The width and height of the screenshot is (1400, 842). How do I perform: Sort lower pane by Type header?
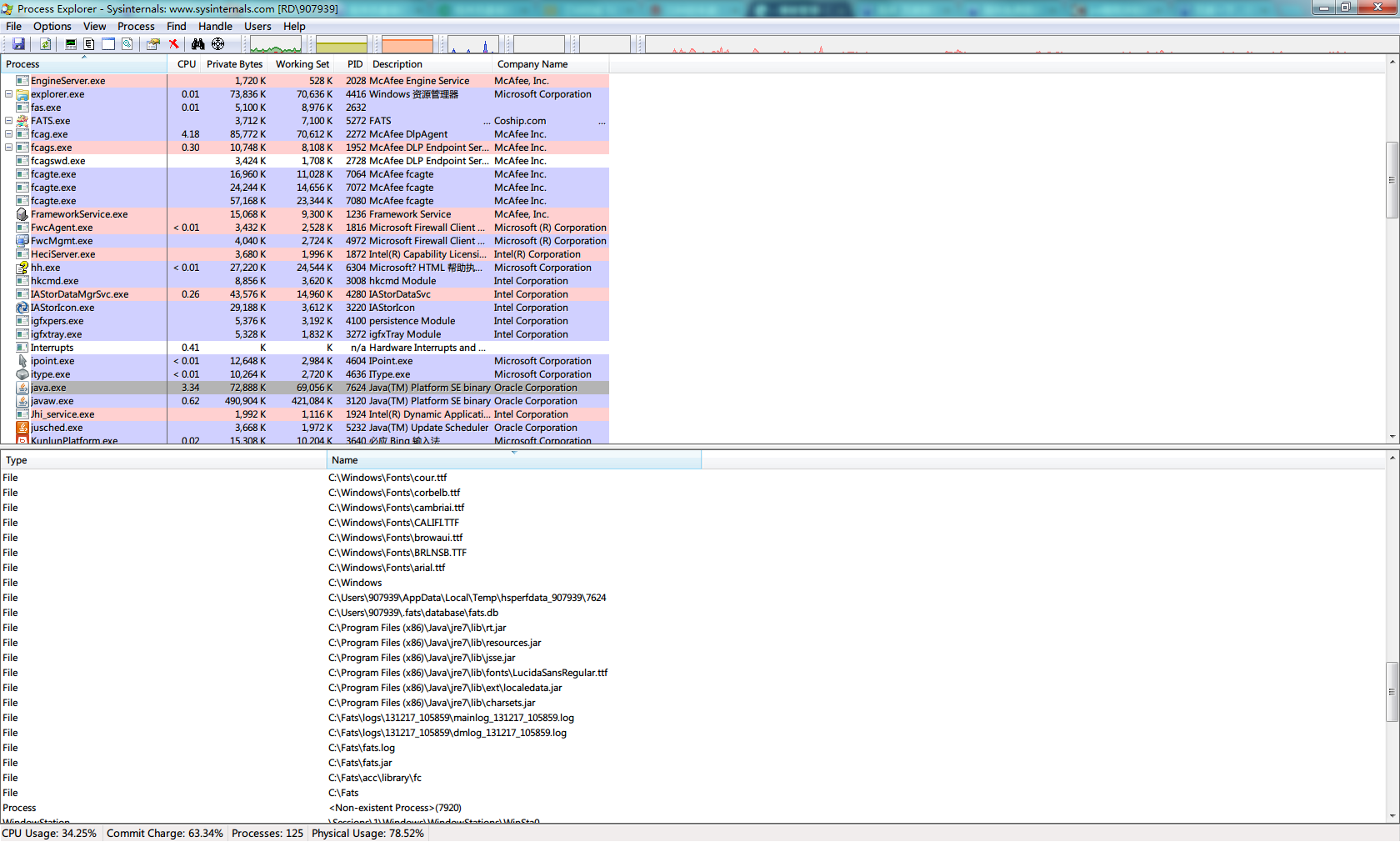pyautogui.click(x=163, y=460)
